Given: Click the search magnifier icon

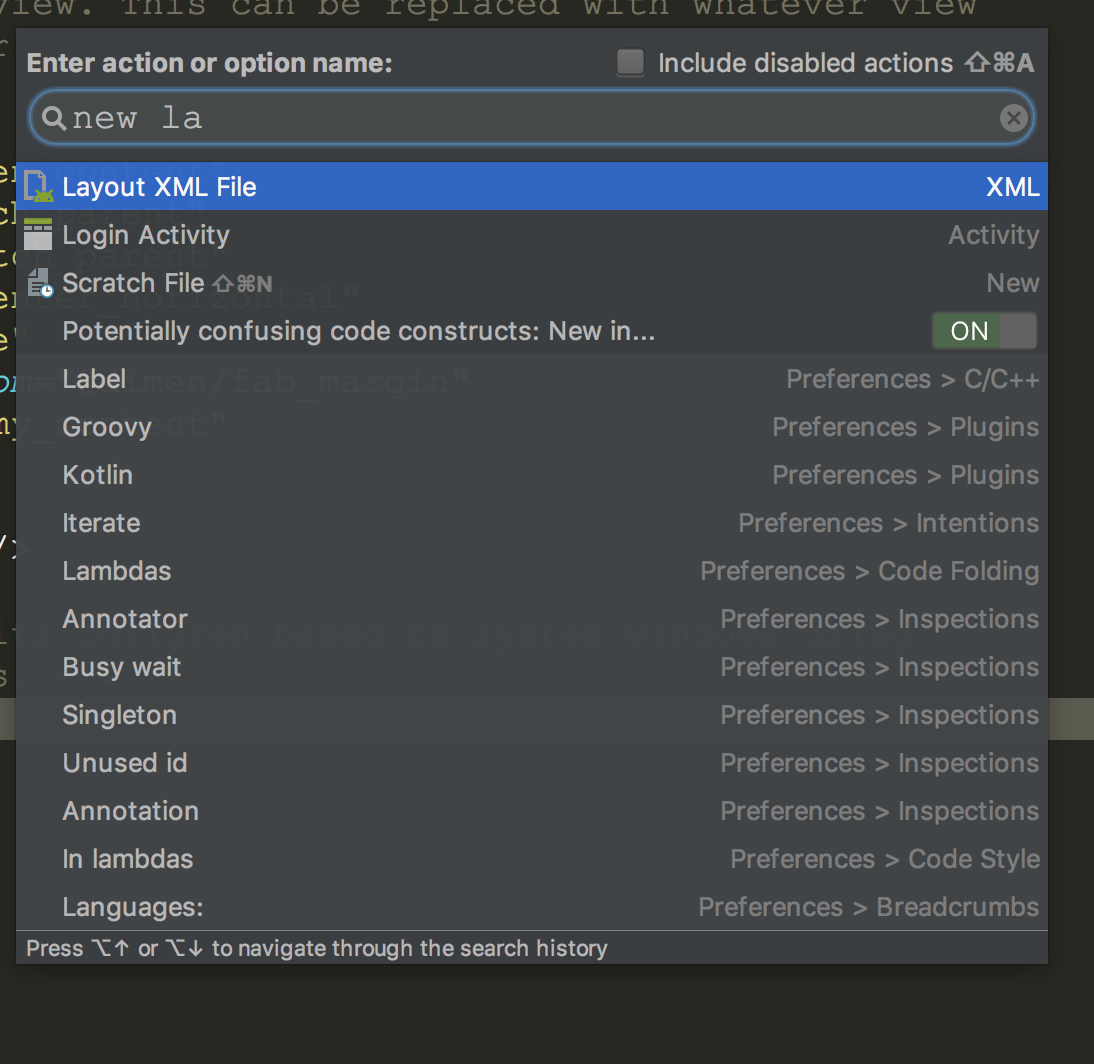Looking at the screenshot, I should [x=53, y=119].
